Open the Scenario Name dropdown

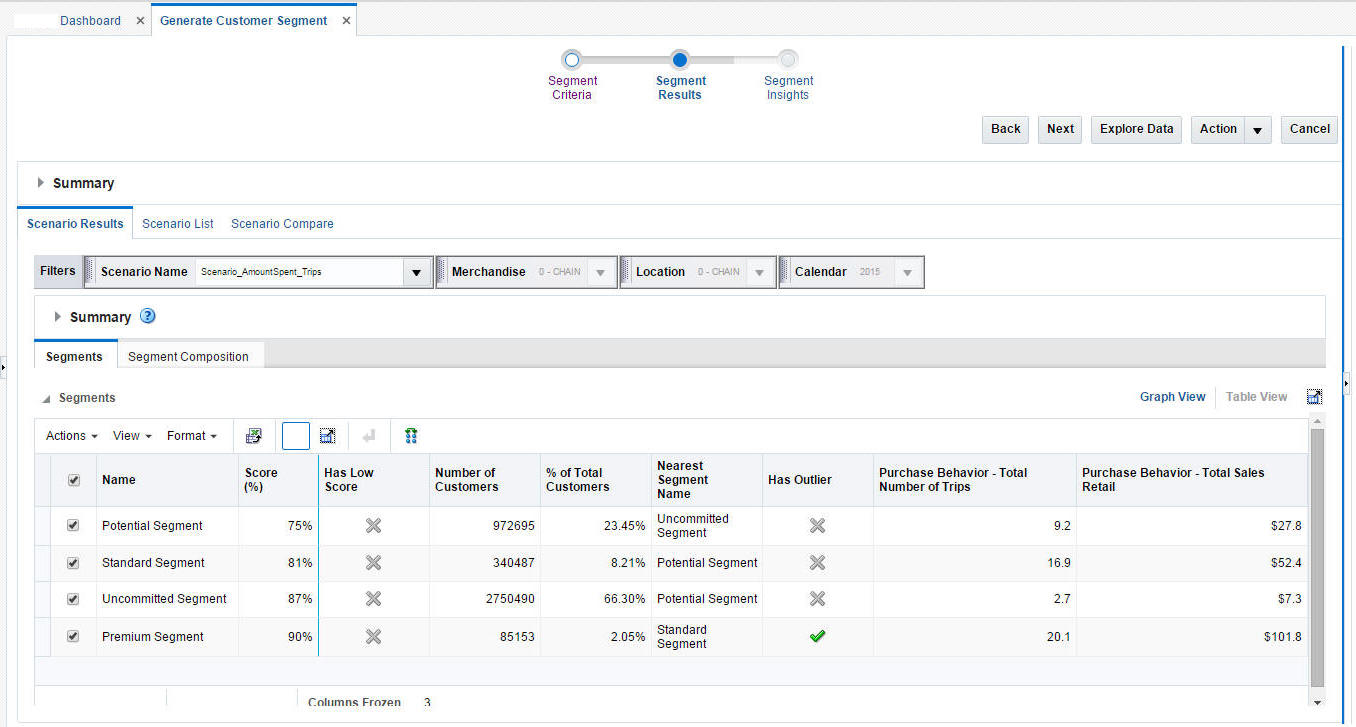point(416,272)
